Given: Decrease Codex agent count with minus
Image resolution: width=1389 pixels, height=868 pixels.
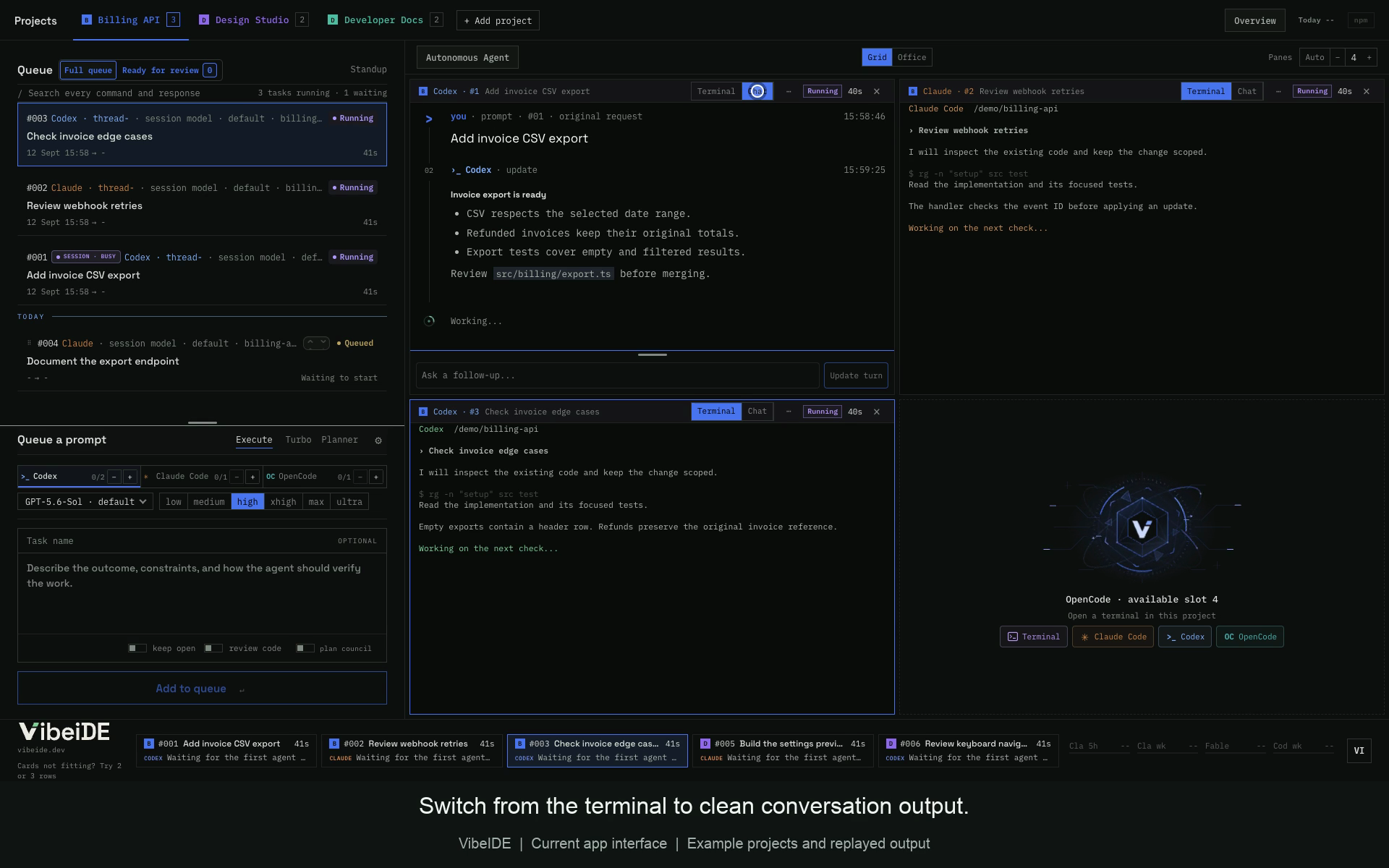Looking at the screenshot, I should 114,477.
